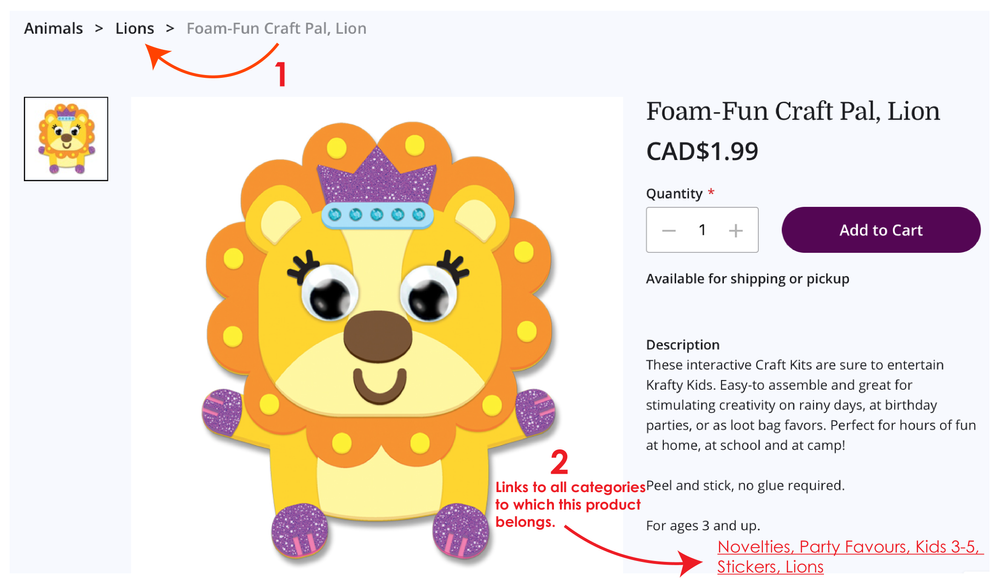This screenshot has height=583, width=999.
Task: Go to the Lions breadcrumb link
Action: pos(135,28)
